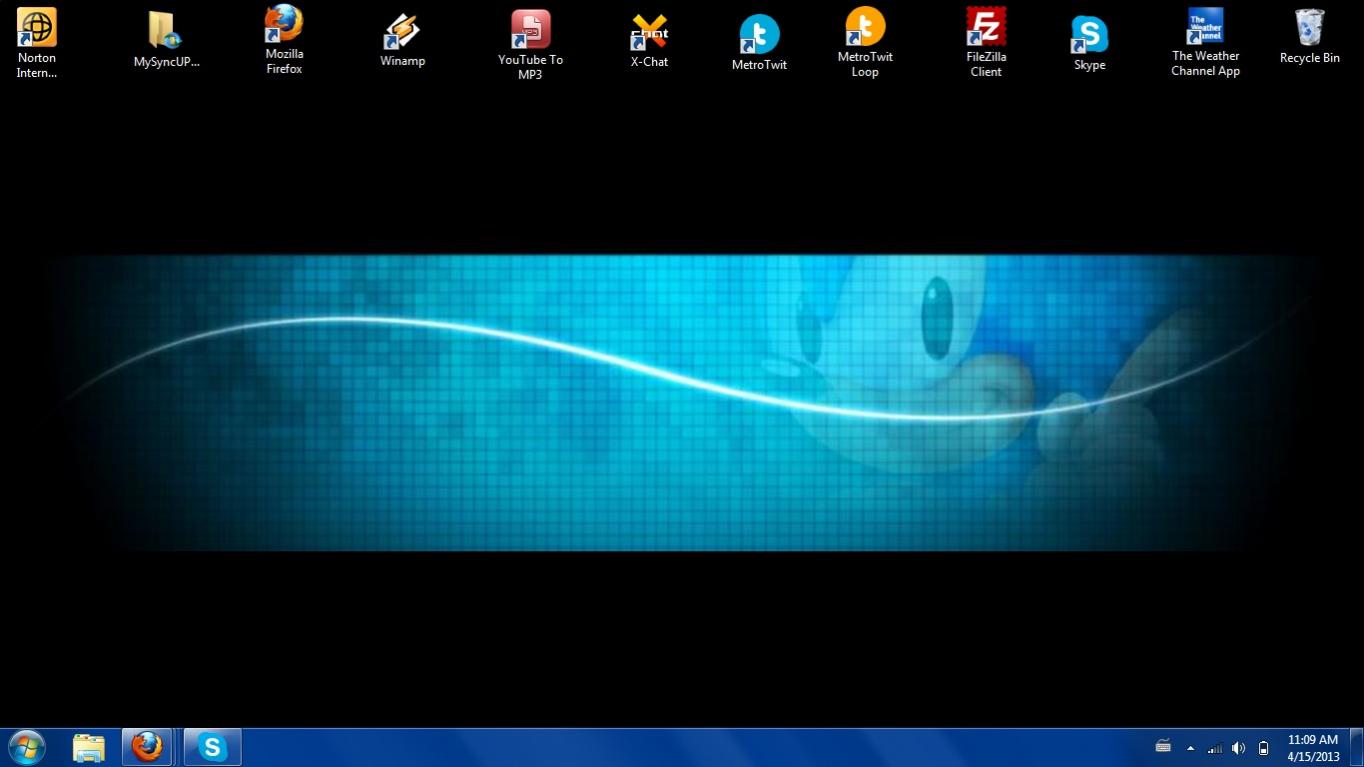Open the network signal tray icon
The height and width of the screenshot is (767, 1364).
click(1214, 748)
